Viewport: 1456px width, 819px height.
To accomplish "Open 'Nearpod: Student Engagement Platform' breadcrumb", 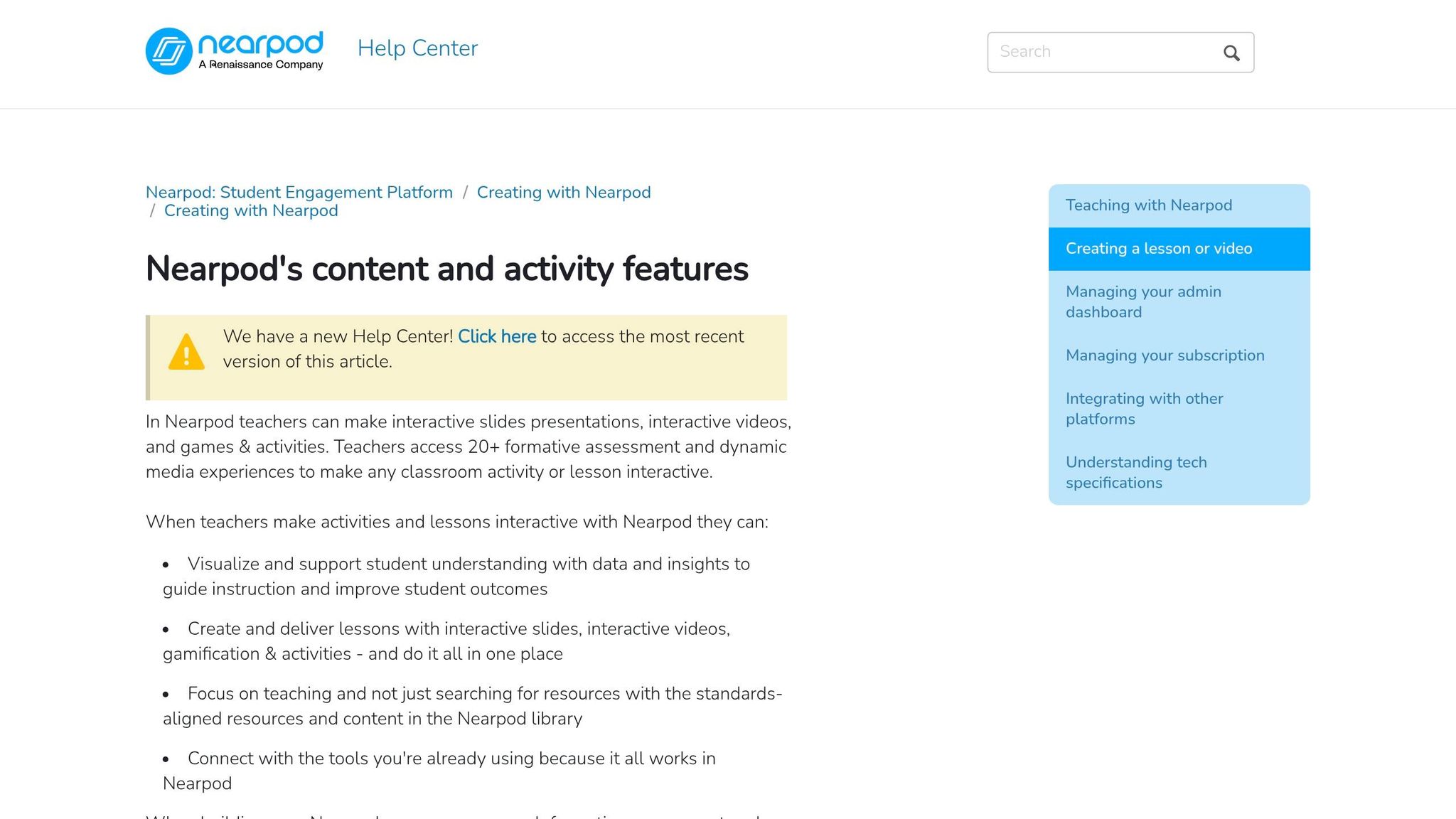I will coord(299,192).
